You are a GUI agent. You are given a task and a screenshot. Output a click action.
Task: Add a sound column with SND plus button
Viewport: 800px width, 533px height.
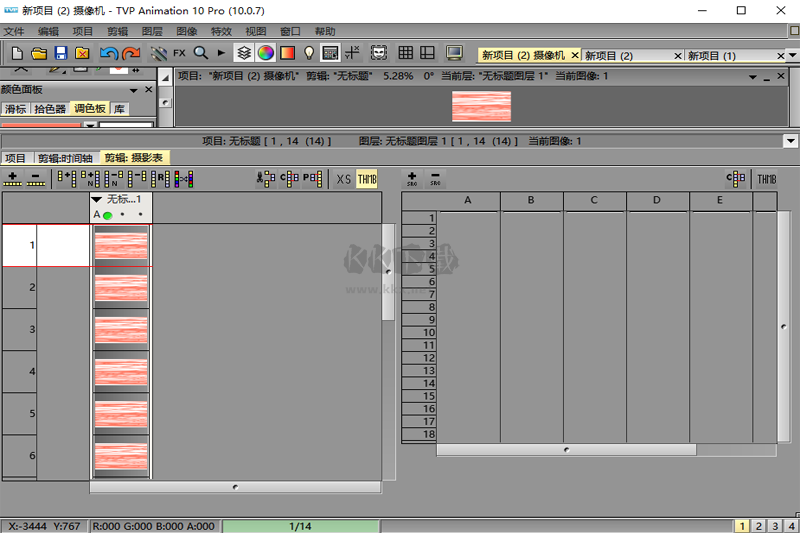click(412, 179)
